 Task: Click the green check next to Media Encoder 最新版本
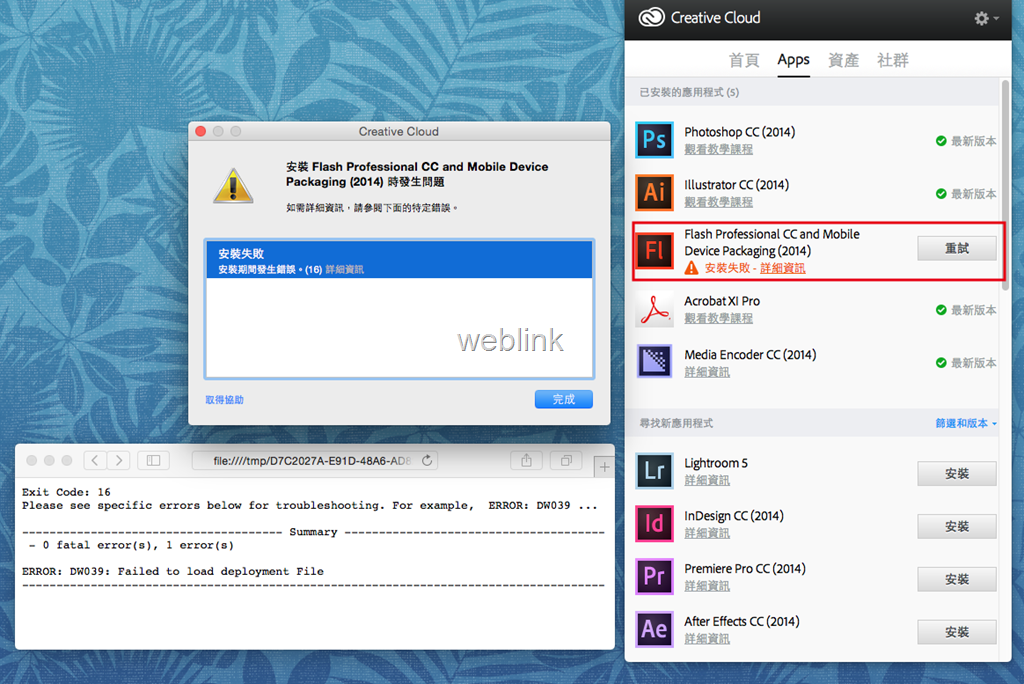coord(941,363)
